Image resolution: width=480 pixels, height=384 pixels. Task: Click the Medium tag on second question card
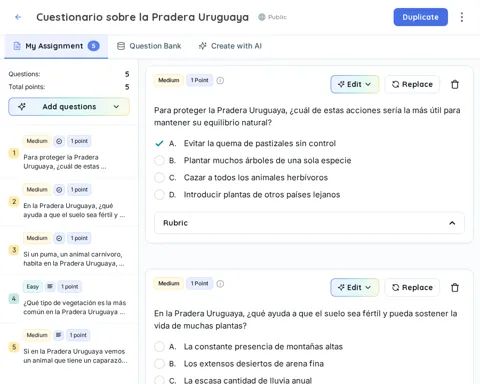coord(169,284)
